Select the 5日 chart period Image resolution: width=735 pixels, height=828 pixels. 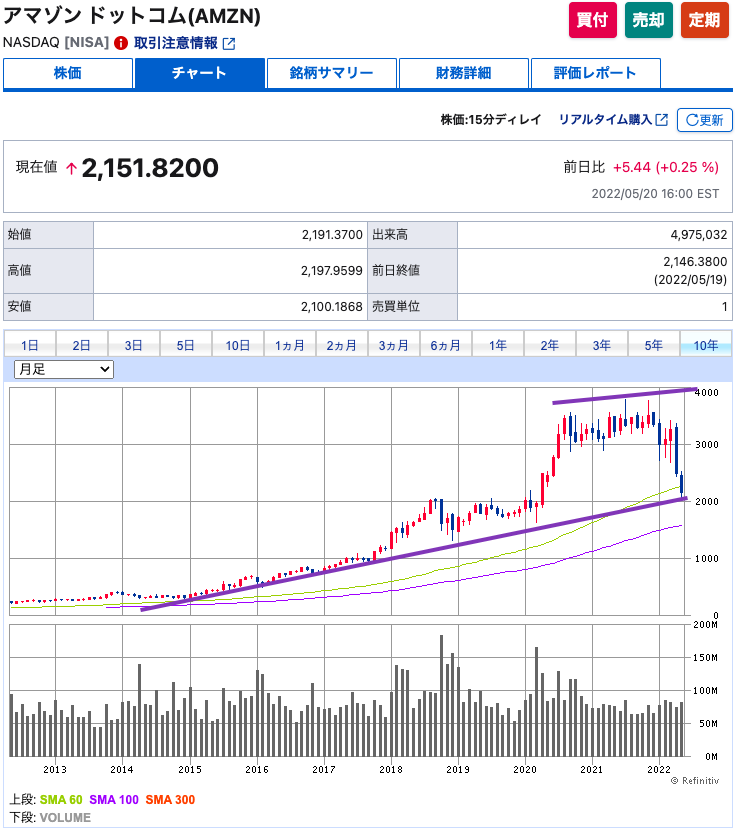tap(185, 345)
